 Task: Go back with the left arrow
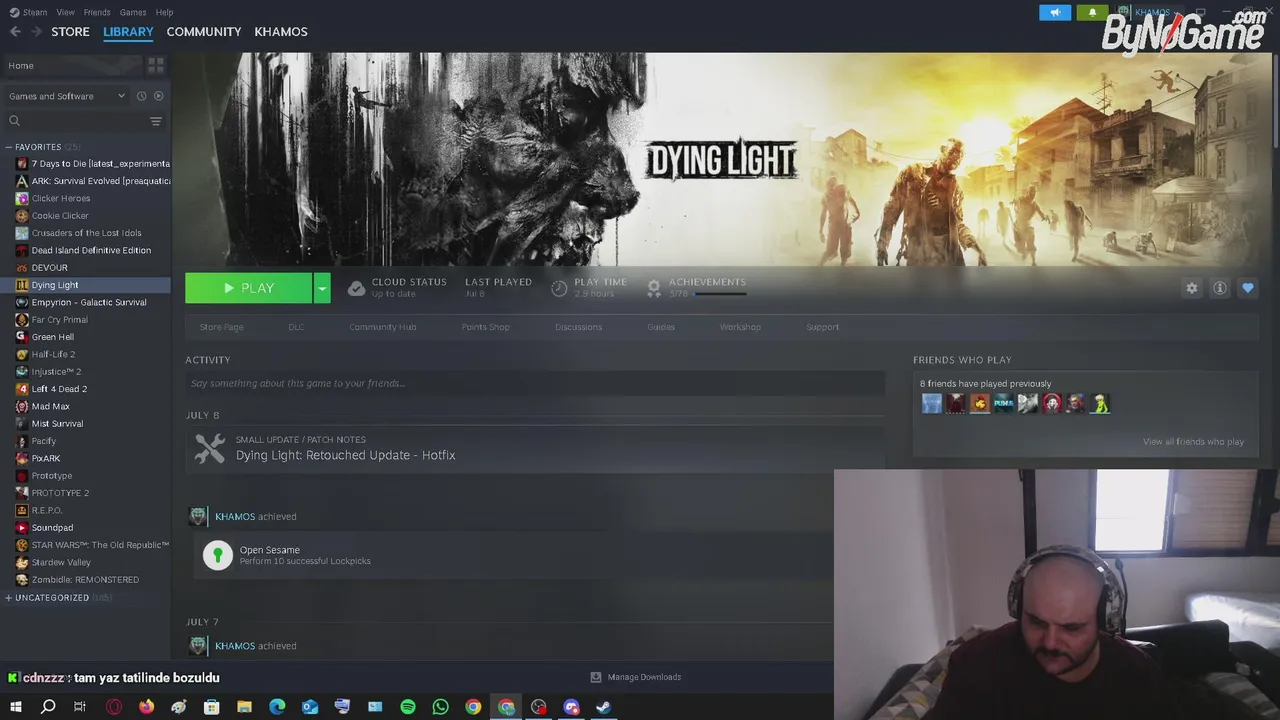(x=15, y=32)
